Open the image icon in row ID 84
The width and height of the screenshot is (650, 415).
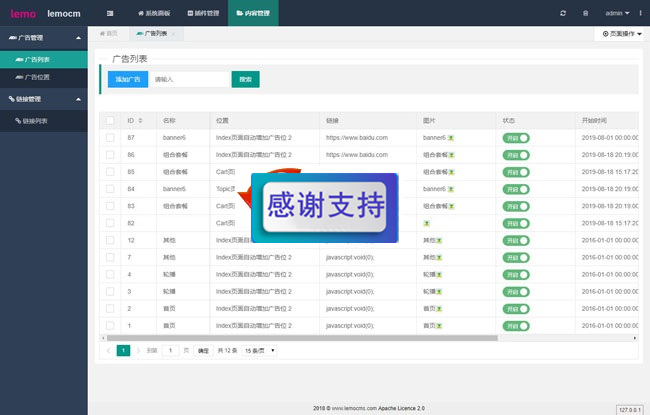click(451, 189)
